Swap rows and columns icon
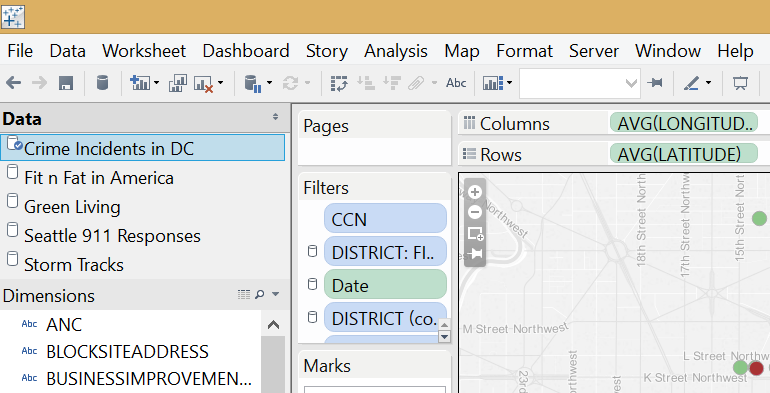Screen dimensions: 770x393 (339, 83)
